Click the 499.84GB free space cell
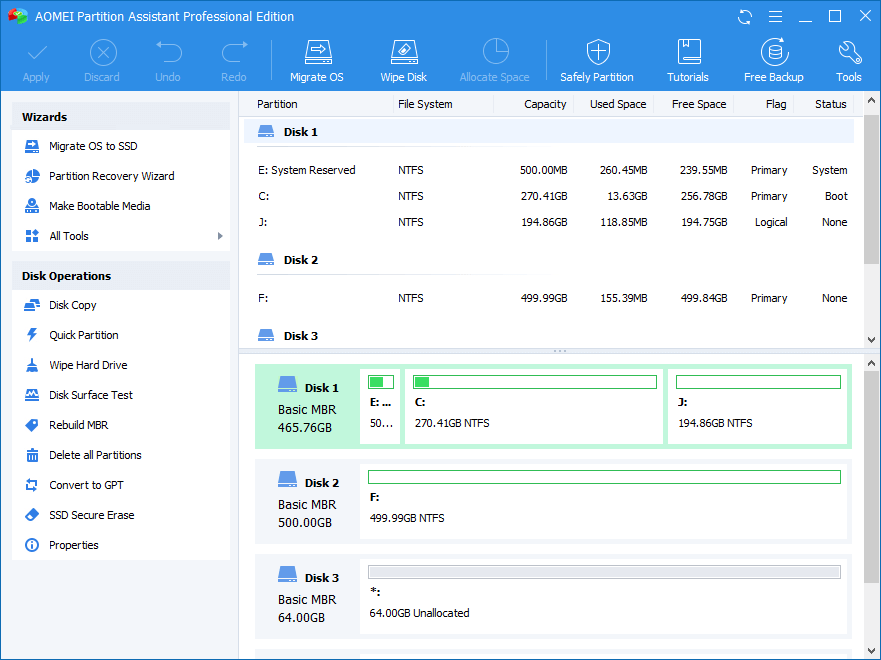Screen dimensions: 881x660 coord(704,298)
